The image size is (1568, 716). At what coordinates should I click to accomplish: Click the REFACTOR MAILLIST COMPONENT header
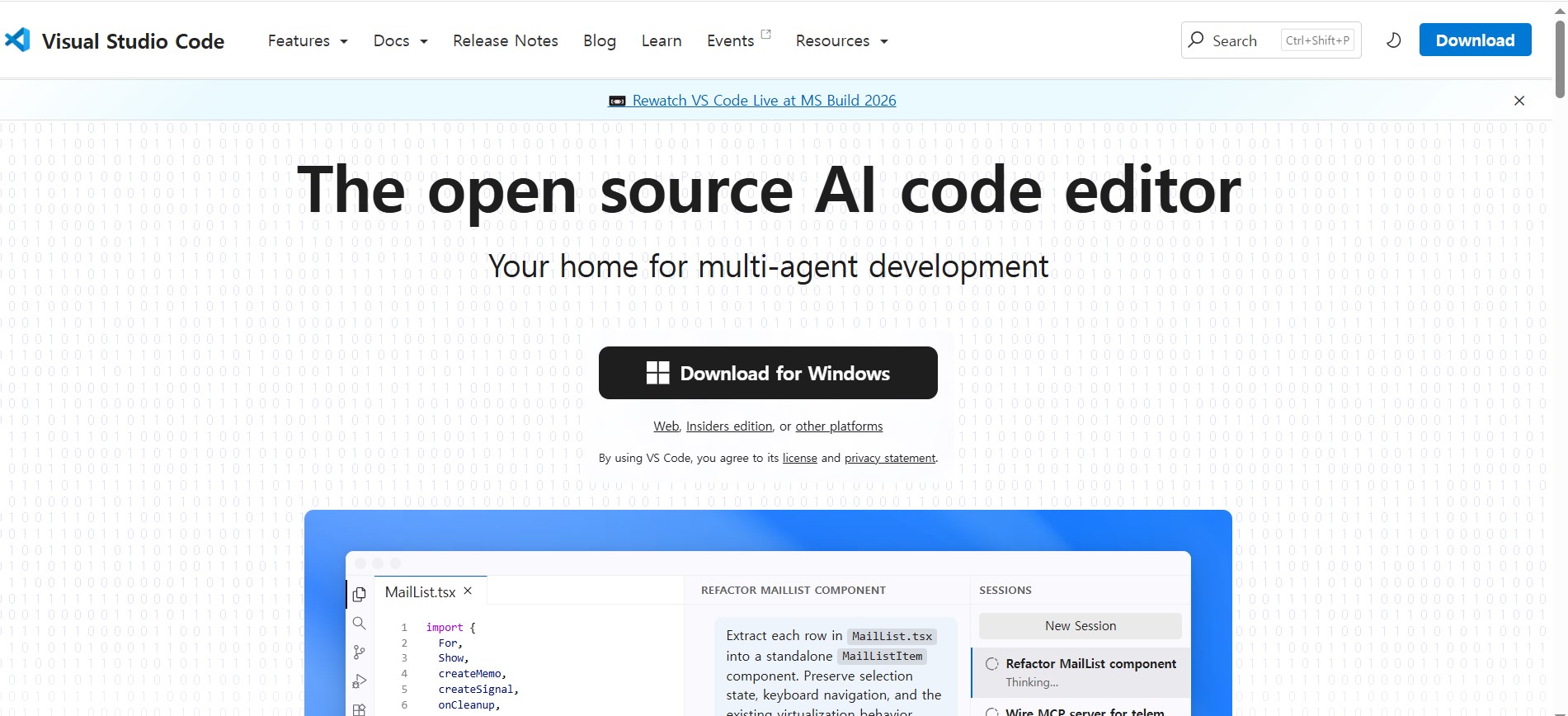pos(793,590)
